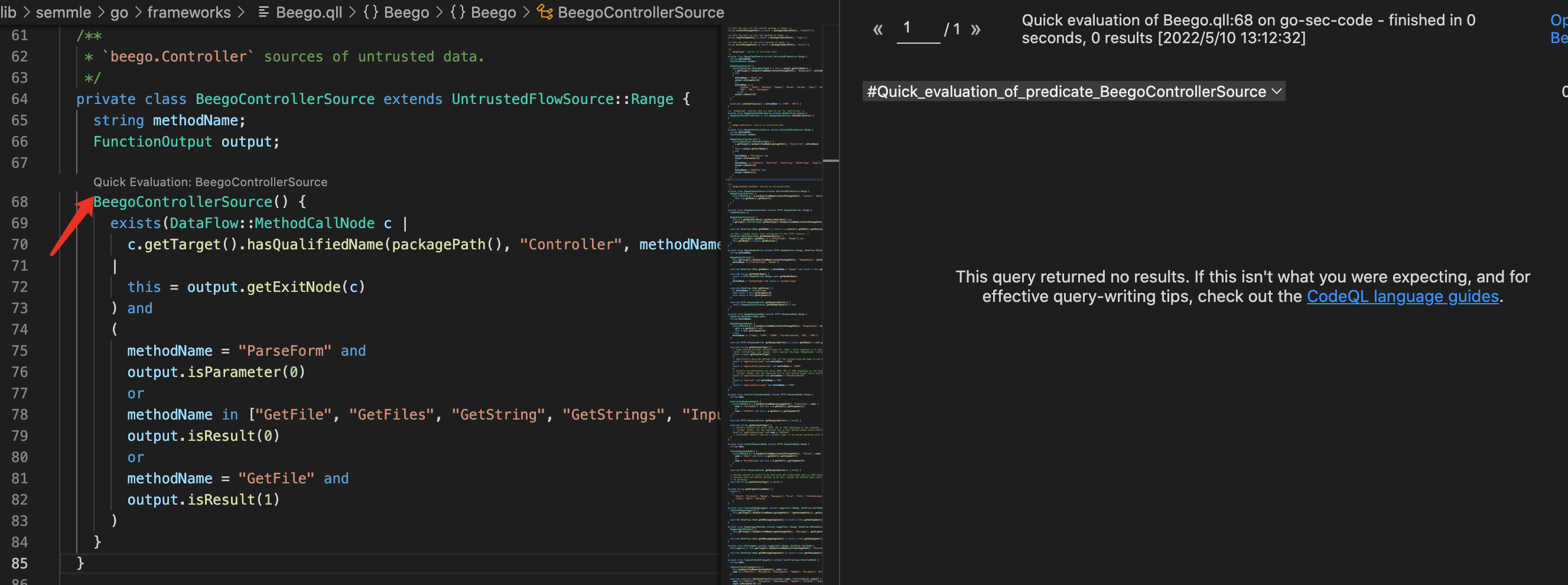Click the "GetStrings" string in the list

[614, 415]
